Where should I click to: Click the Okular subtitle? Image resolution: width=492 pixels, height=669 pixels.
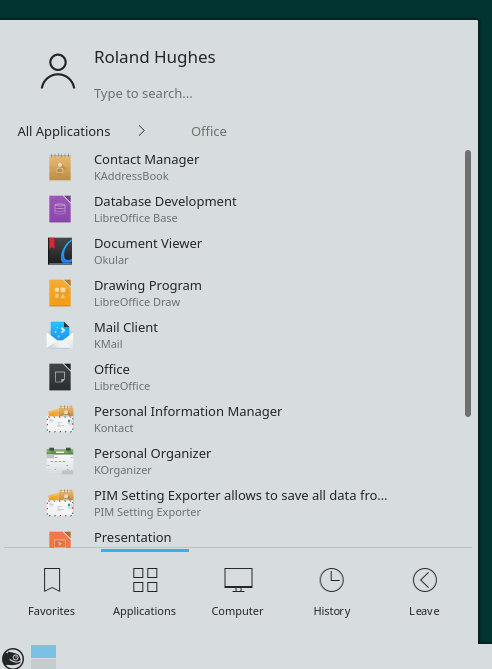click(x=111, y=260)
